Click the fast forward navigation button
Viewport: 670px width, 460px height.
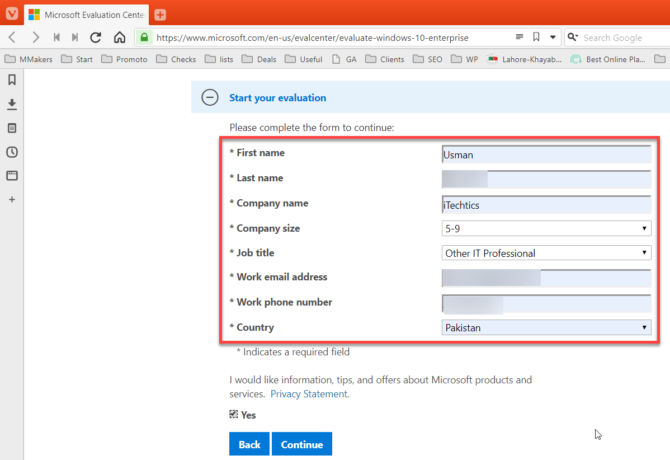(x=75, y=38)
